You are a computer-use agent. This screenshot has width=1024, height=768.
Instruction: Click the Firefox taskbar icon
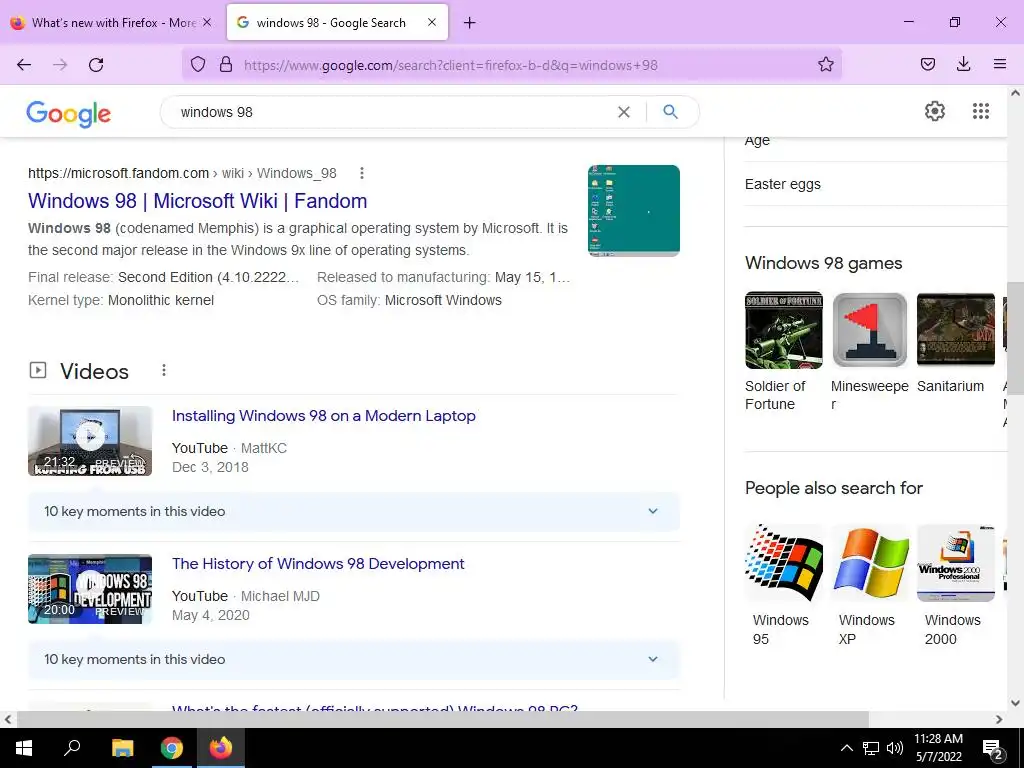point(220,748)
